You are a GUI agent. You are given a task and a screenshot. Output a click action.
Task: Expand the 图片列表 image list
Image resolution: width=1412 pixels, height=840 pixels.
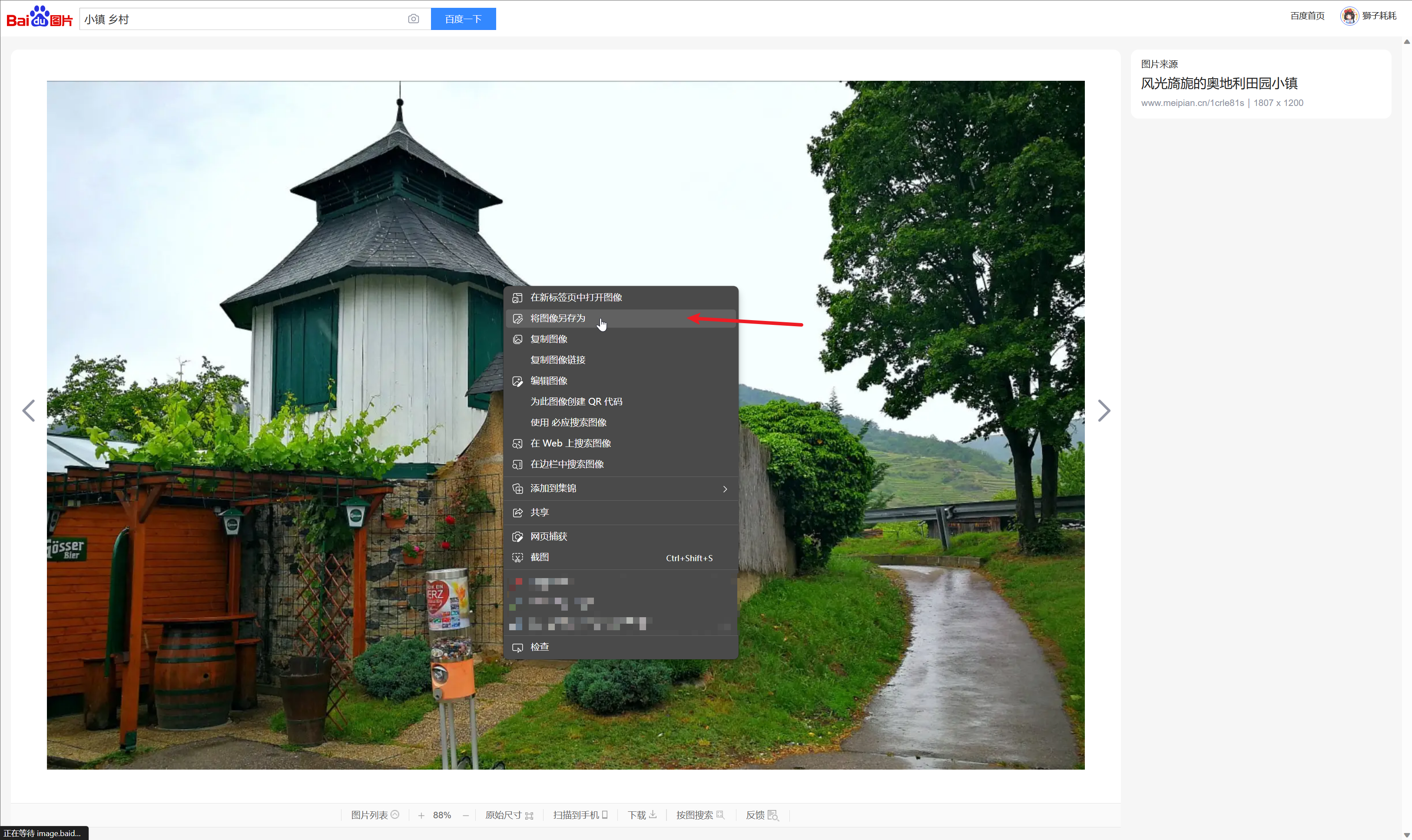point(375,815)
